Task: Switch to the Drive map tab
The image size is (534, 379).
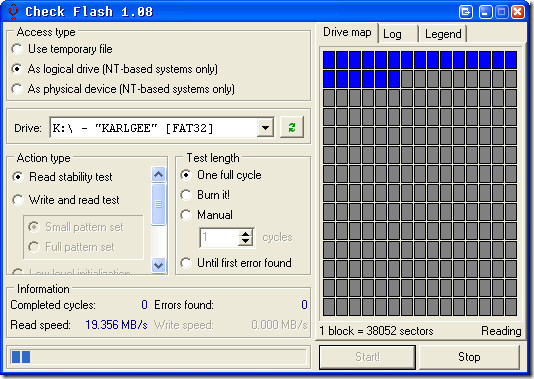Action: [x=347, y=33]
